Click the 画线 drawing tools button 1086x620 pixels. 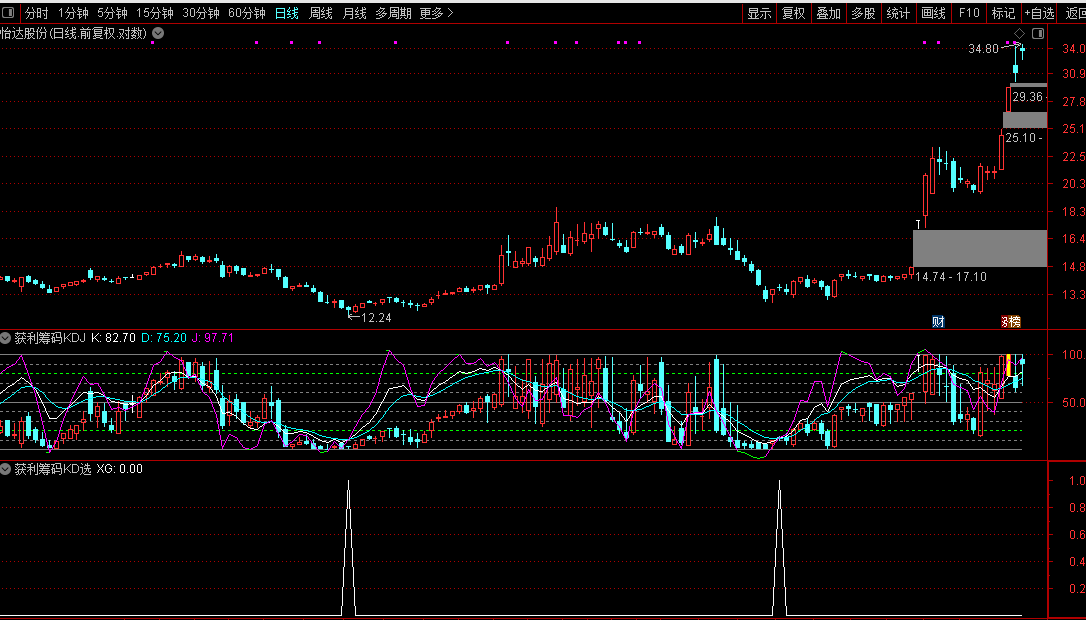pos(933,13)
